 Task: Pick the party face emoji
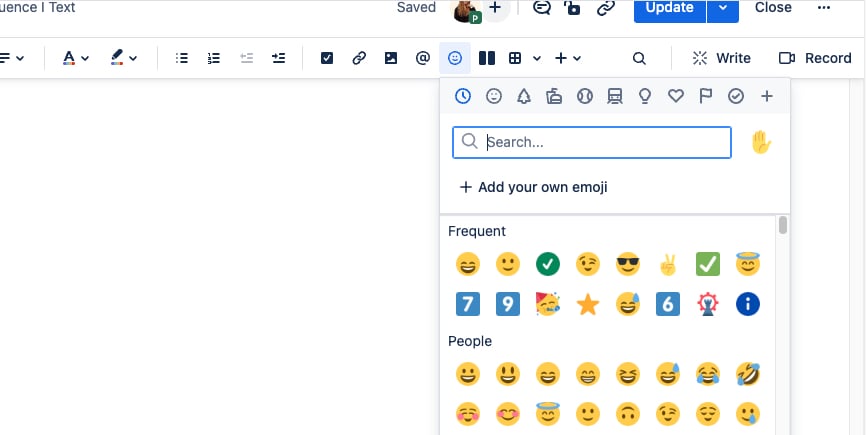click(x=548, y=304)
